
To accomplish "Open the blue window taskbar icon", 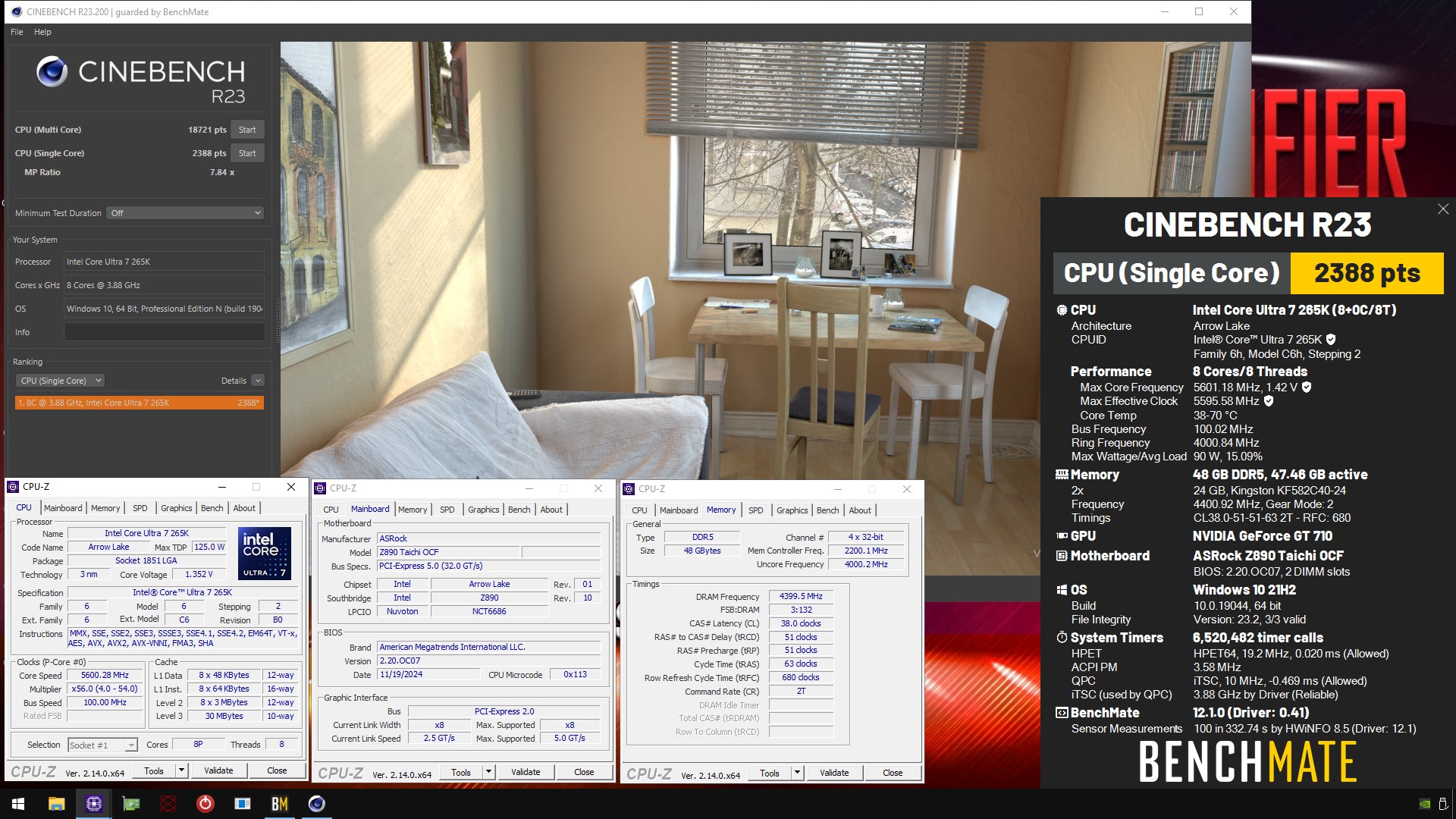I will coord(243,804).
